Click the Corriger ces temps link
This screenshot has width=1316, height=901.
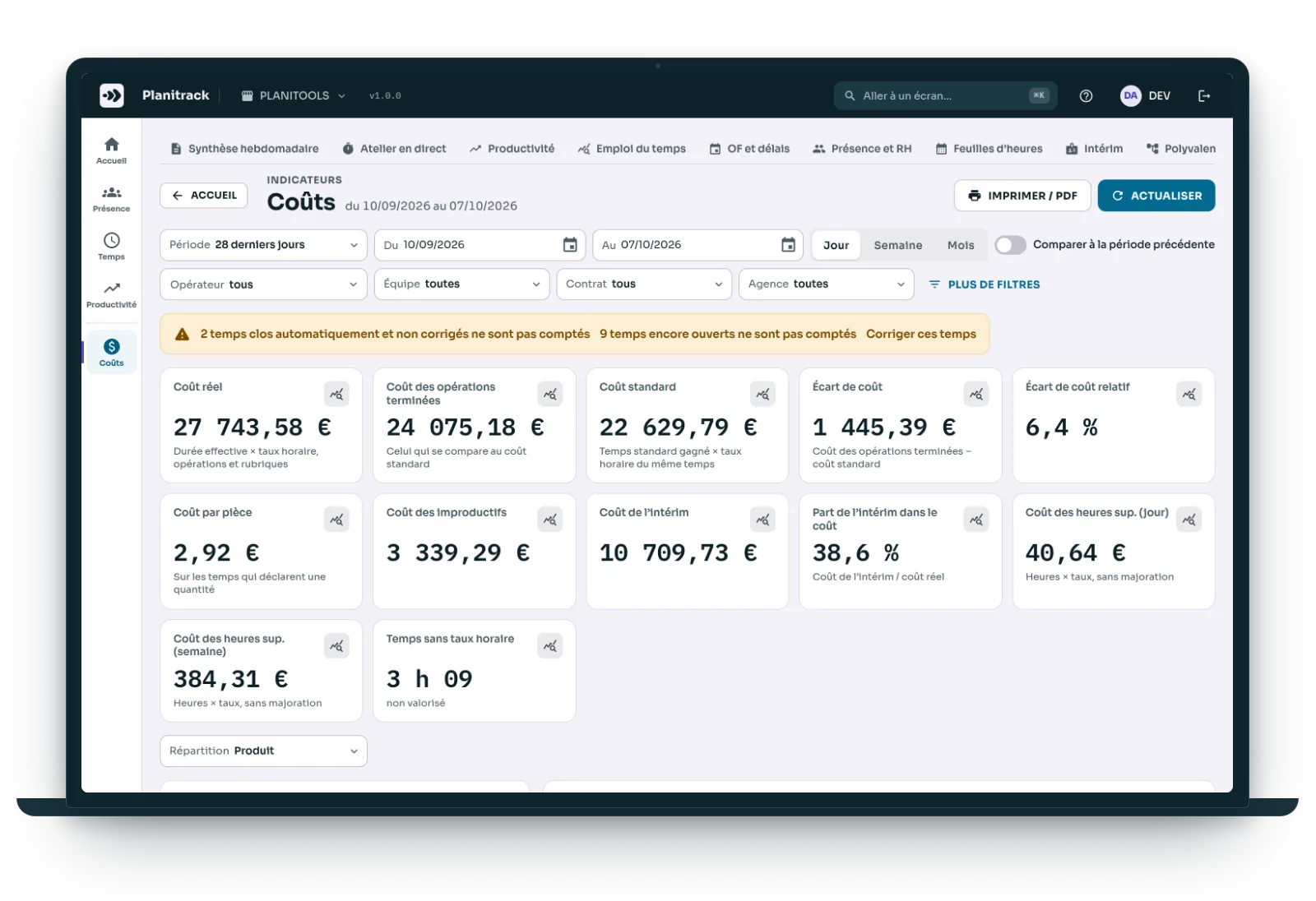coord(920,334)
